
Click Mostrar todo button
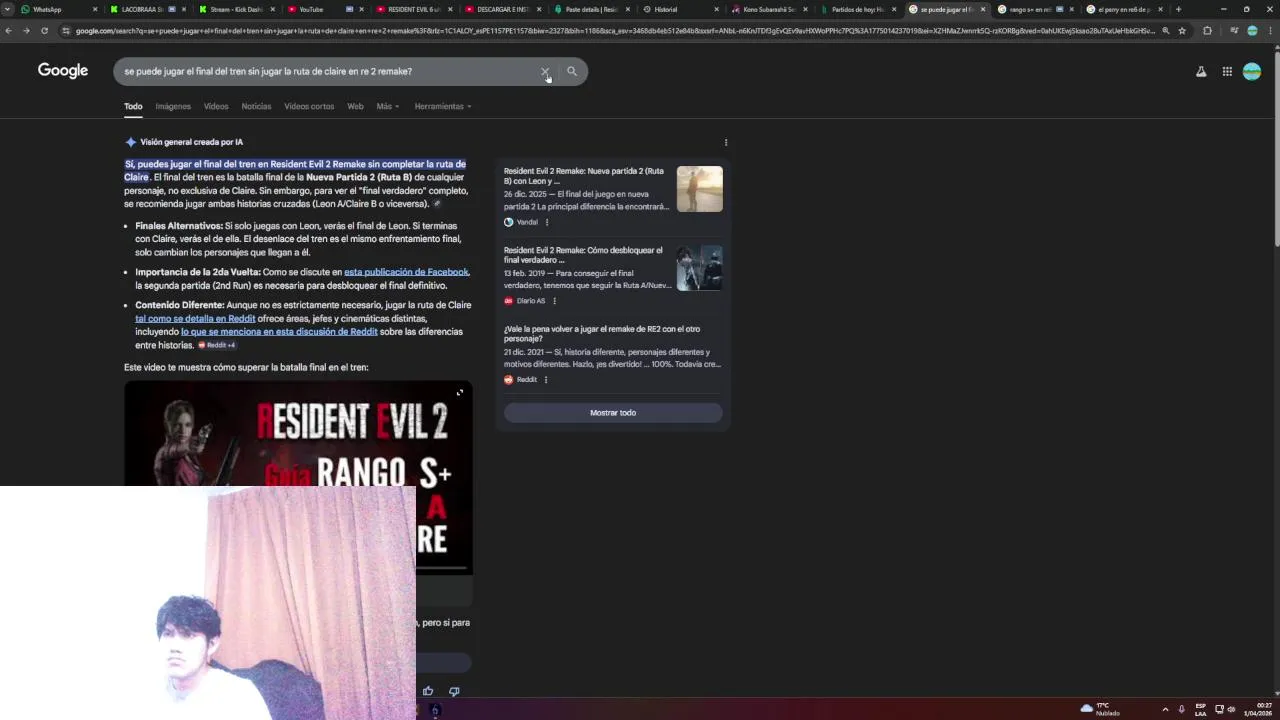point(613,413)
